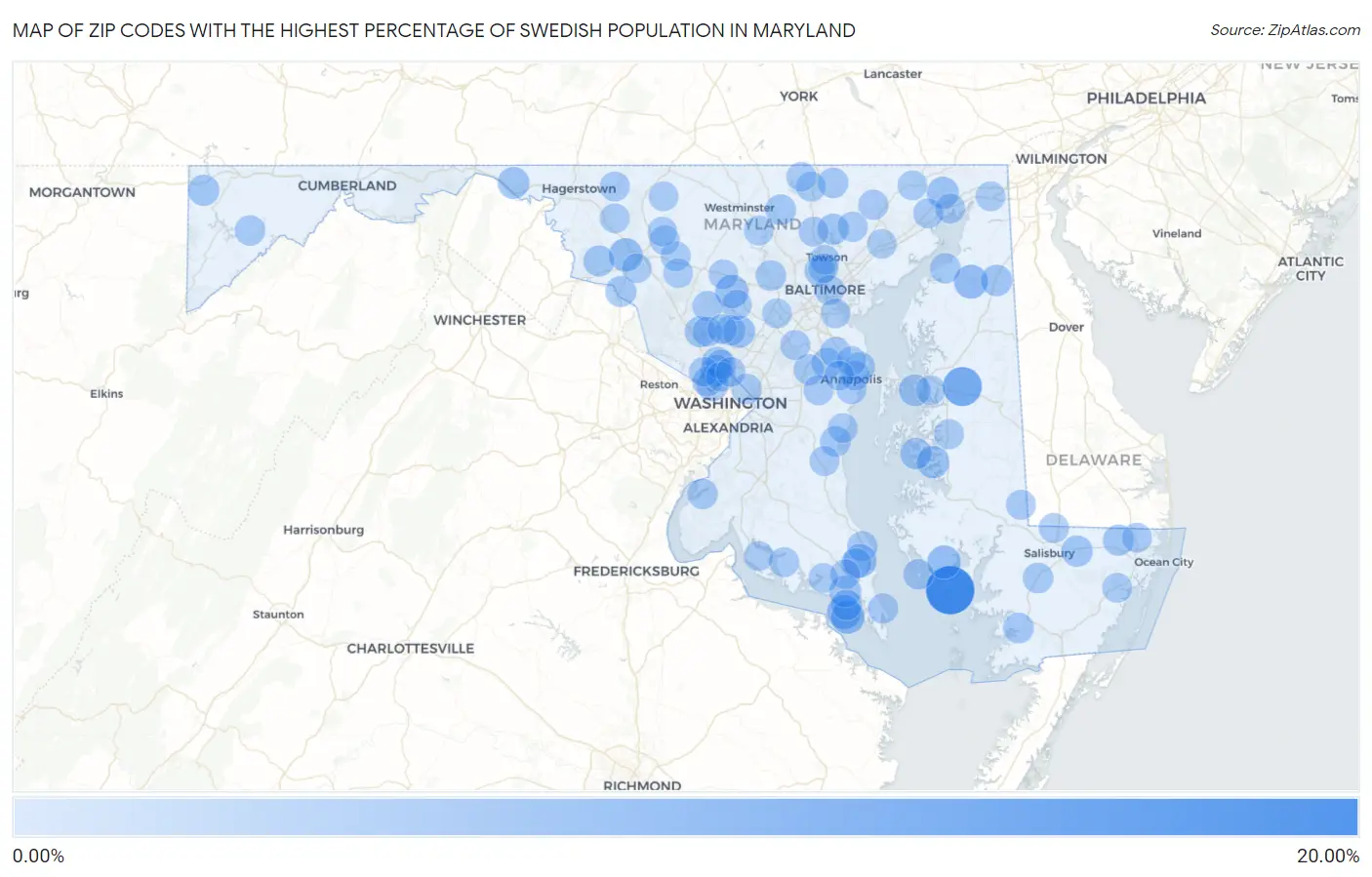Click the Winchester map label
This screenshot has height=877, width=1372.
[479, 320]
